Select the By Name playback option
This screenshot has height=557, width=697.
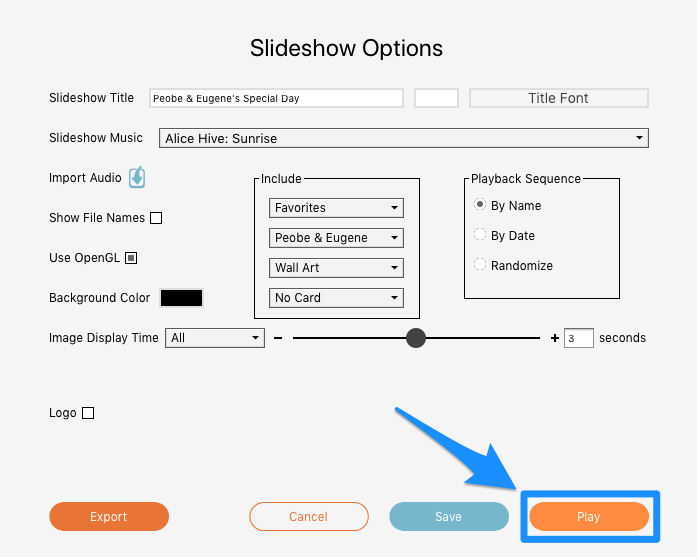(480, 204)
